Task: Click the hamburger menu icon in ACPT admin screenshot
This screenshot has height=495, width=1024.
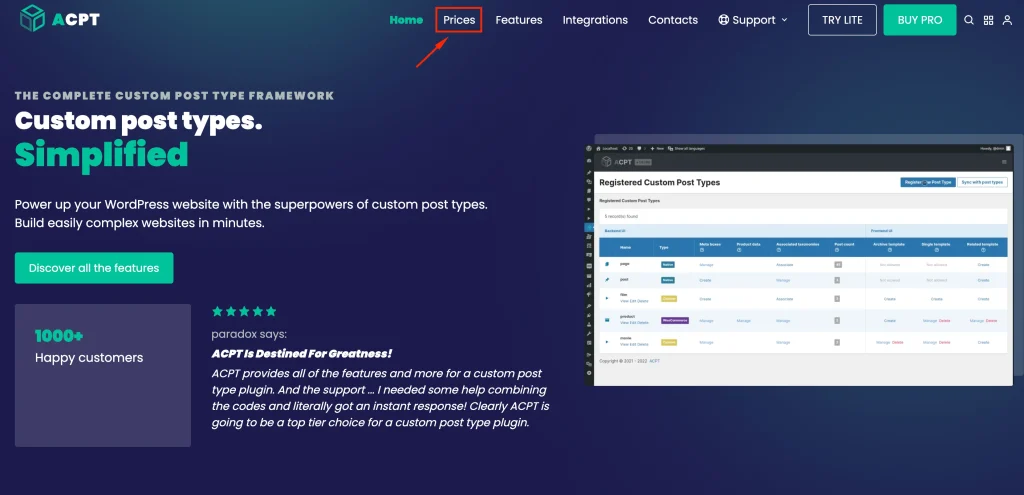Action: [x=1004, y=161]
